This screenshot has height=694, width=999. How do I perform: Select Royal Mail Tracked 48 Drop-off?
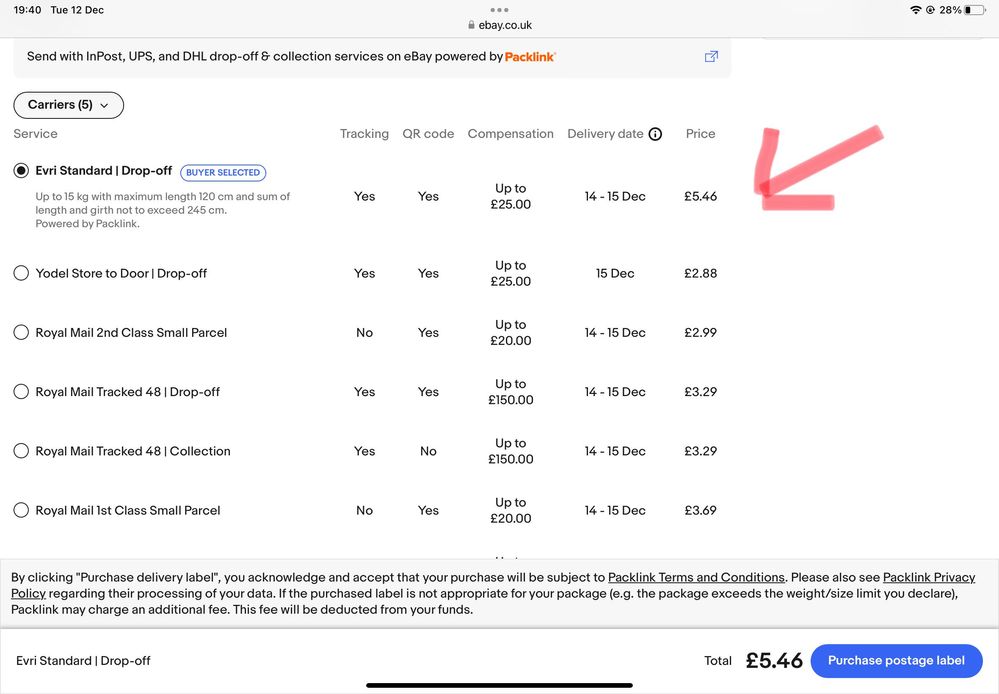[x=21, y=392]
